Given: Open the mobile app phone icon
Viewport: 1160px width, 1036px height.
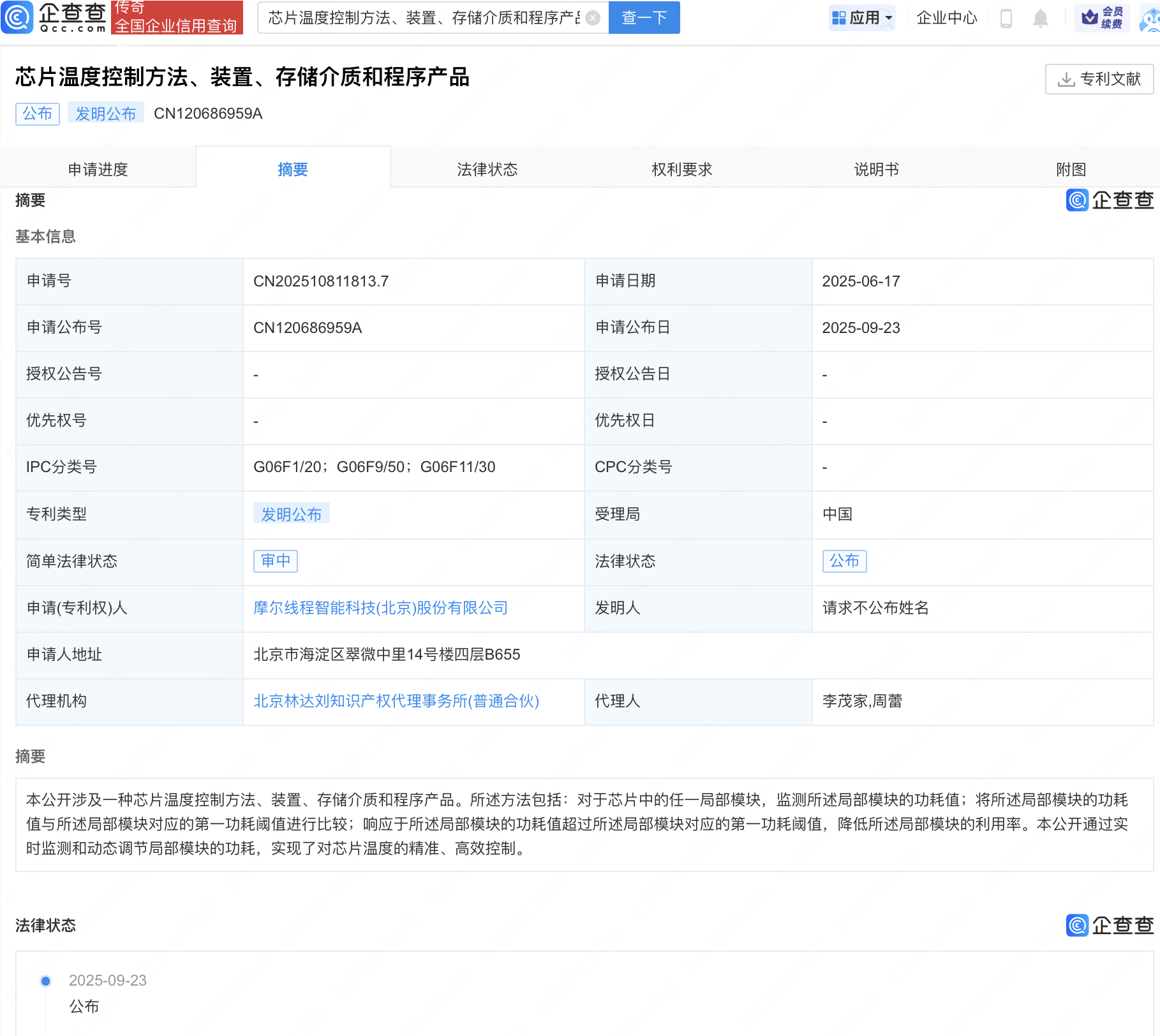Looking at the screenshot, I should [1006, 18].
